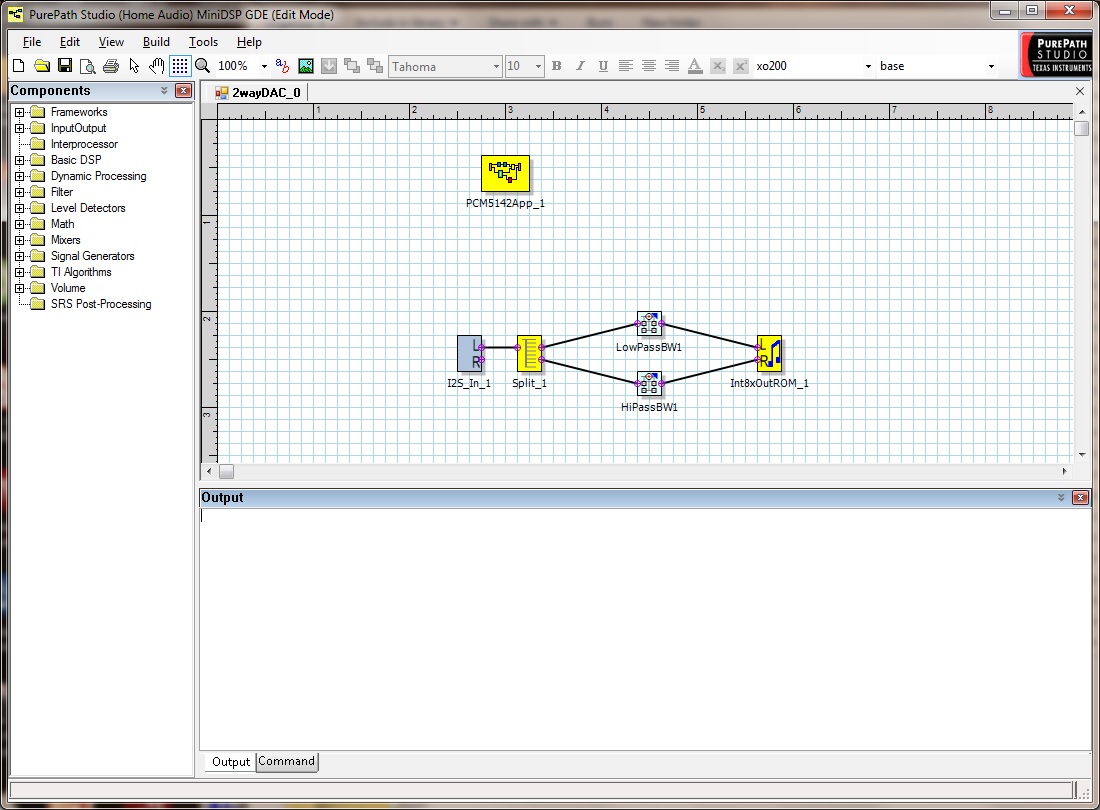This screenshot has width=1100, height=810.
Task: Switch to the Output tab
Action: coord(231,762)
